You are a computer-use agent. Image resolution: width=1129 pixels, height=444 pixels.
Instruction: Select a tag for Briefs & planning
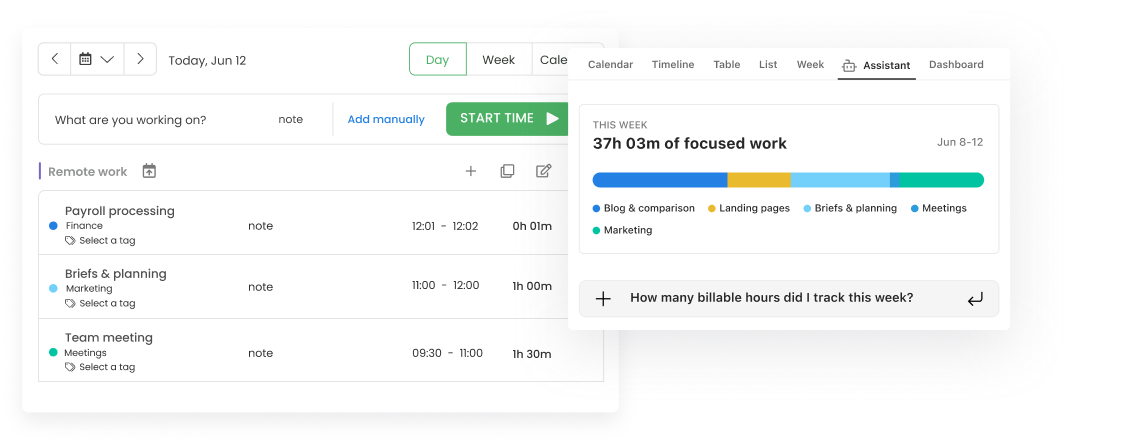tap(107, 304)
